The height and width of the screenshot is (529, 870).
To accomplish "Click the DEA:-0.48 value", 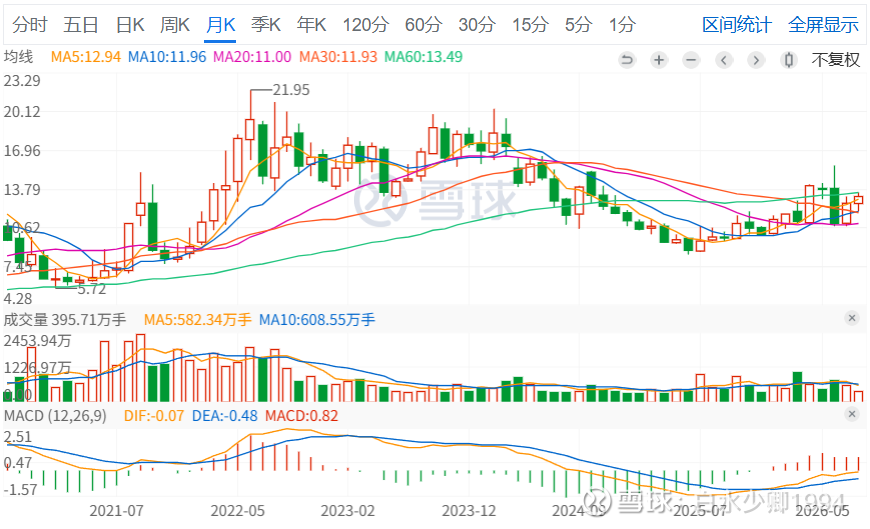I will [225, 416].
